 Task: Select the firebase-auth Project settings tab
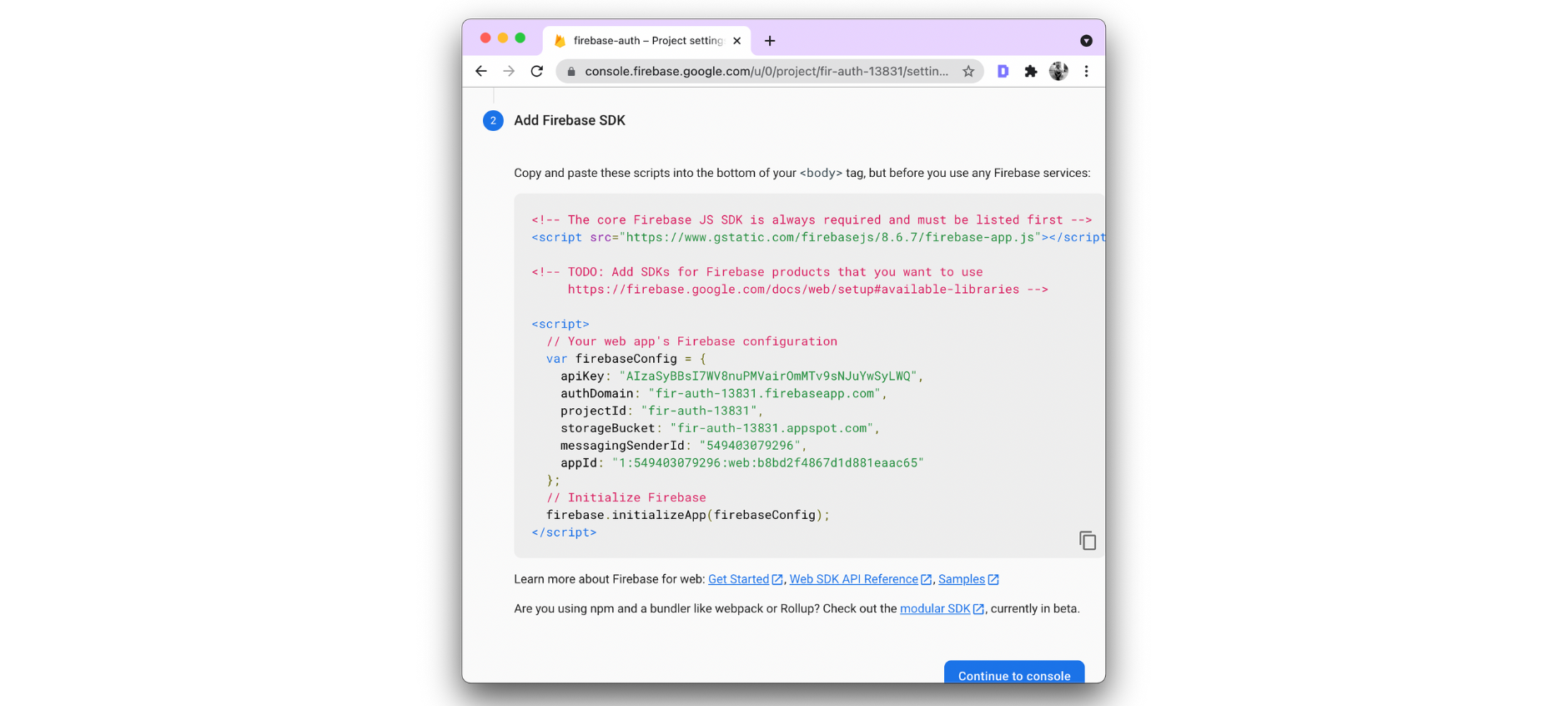click(x=647, y=41)
